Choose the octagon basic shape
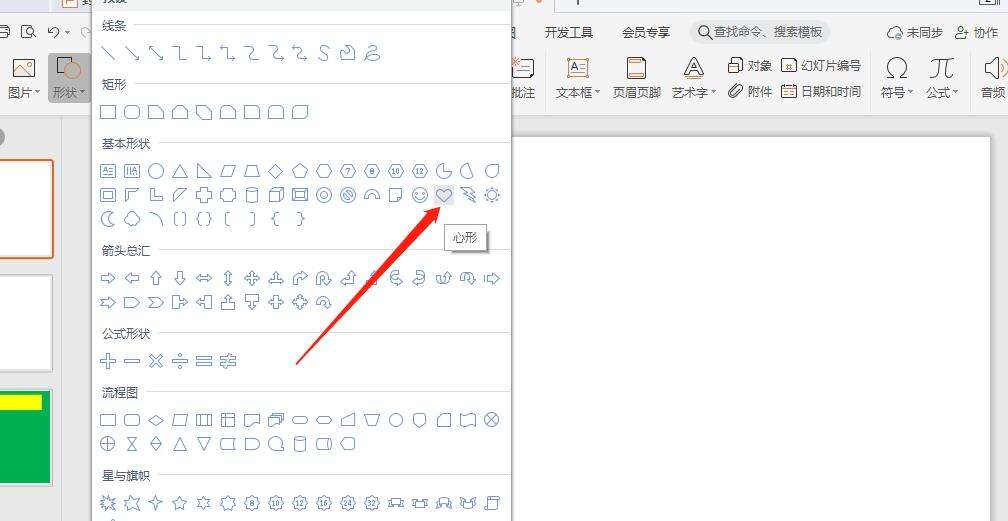 point(372,171)
